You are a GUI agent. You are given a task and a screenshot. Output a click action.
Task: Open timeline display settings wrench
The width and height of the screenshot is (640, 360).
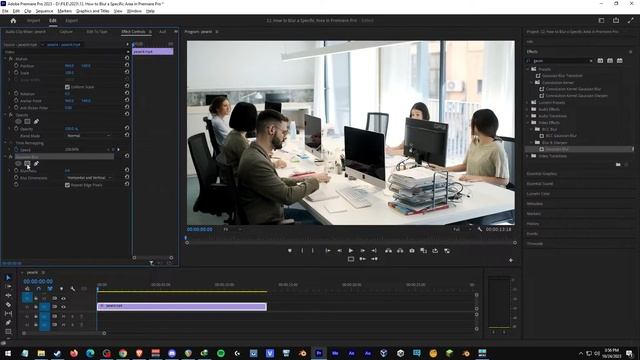pyautogui.click(x=73, y=289)
